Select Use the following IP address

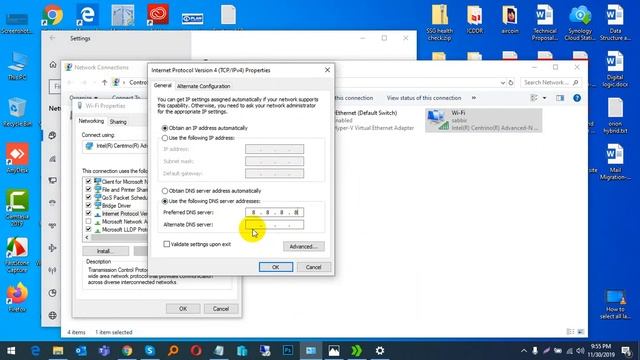pyautogui.click(x=165, y=138)
